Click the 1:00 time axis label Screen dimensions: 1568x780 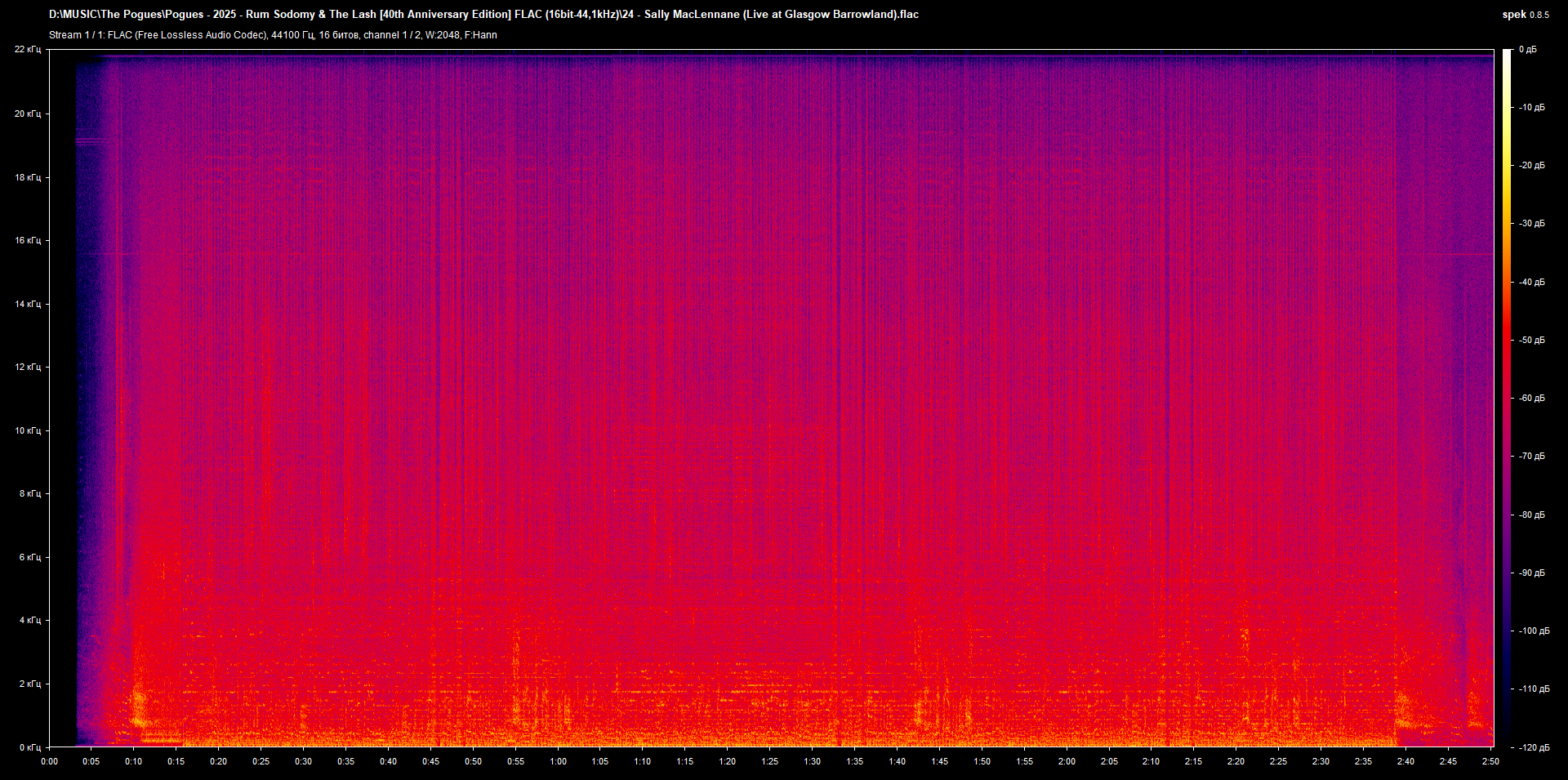558,761
